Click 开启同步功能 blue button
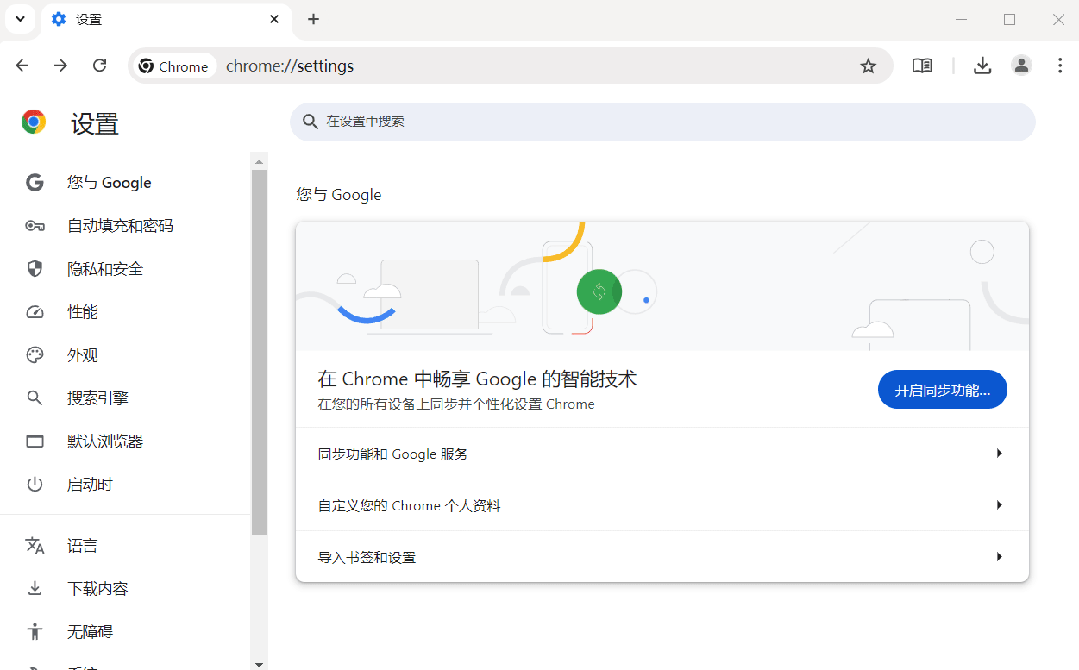This screenshot has width=1079, height=670. tap(942, 390)
